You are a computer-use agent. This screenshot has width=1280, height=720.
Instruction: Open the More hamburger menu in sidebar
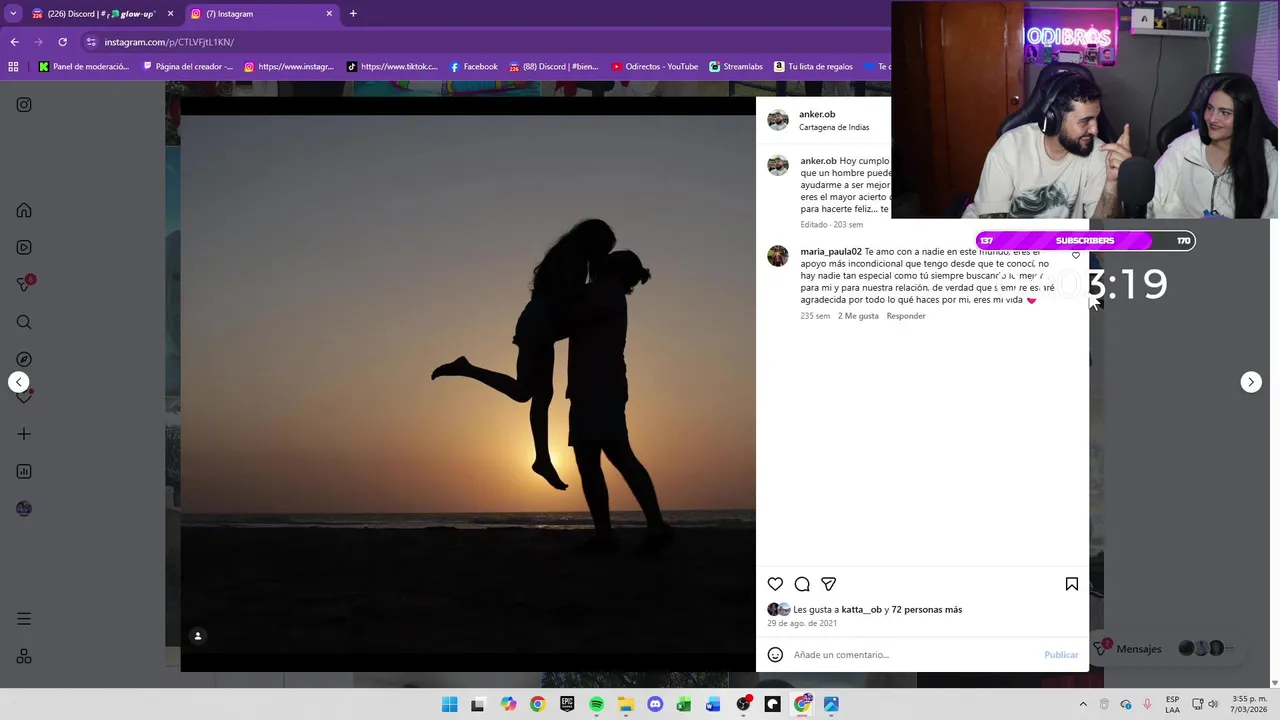24,619
